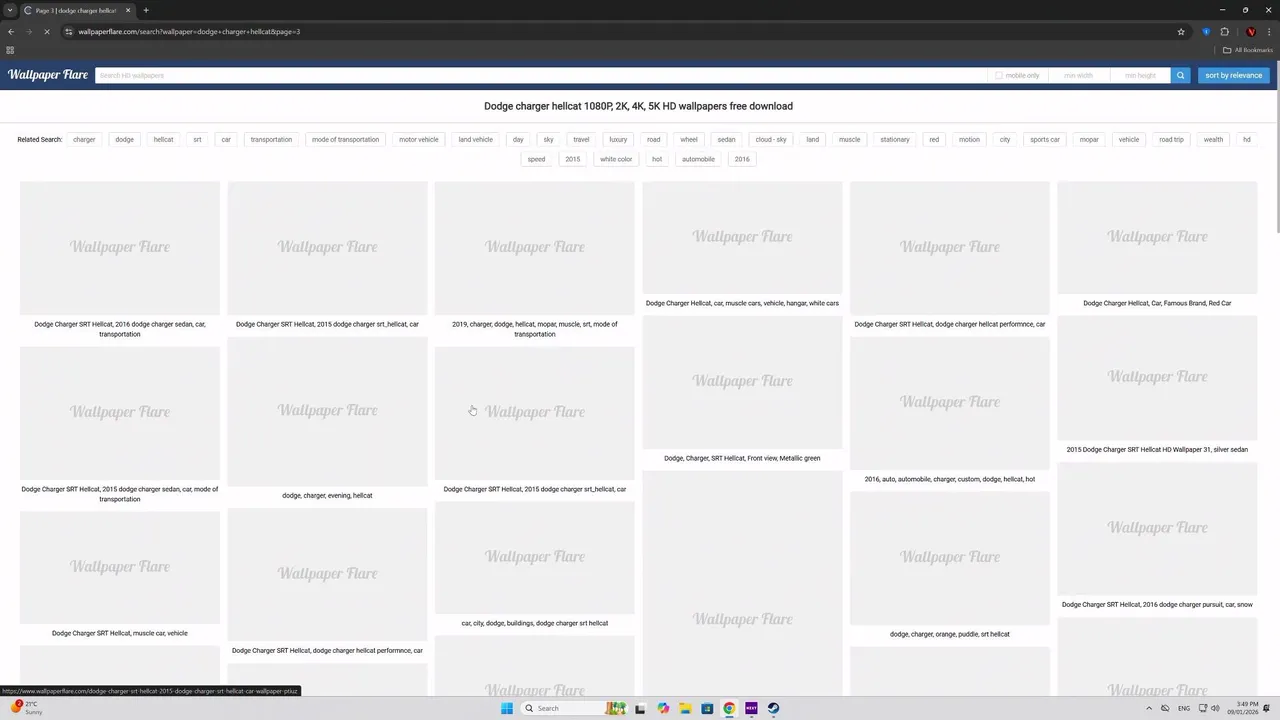Click the min height input field
The image size is (1280, 720).
(1140, 75)
